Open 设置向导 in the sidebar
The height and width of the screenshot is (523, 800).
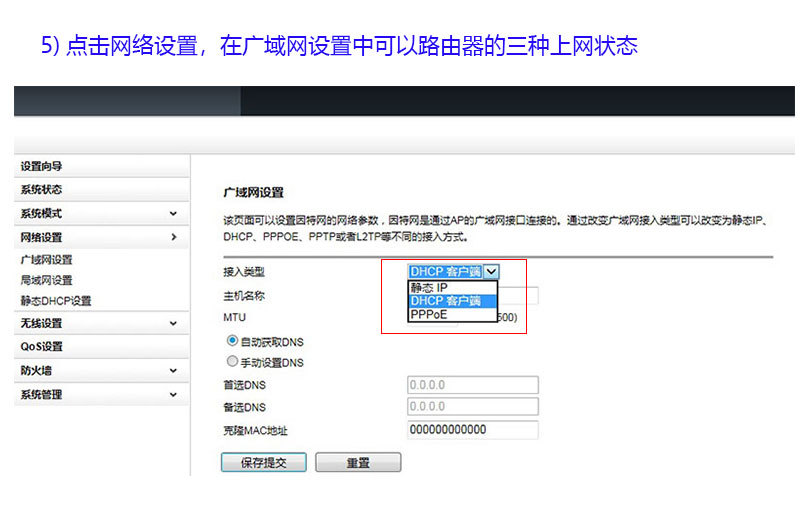[x=42, y=166]
